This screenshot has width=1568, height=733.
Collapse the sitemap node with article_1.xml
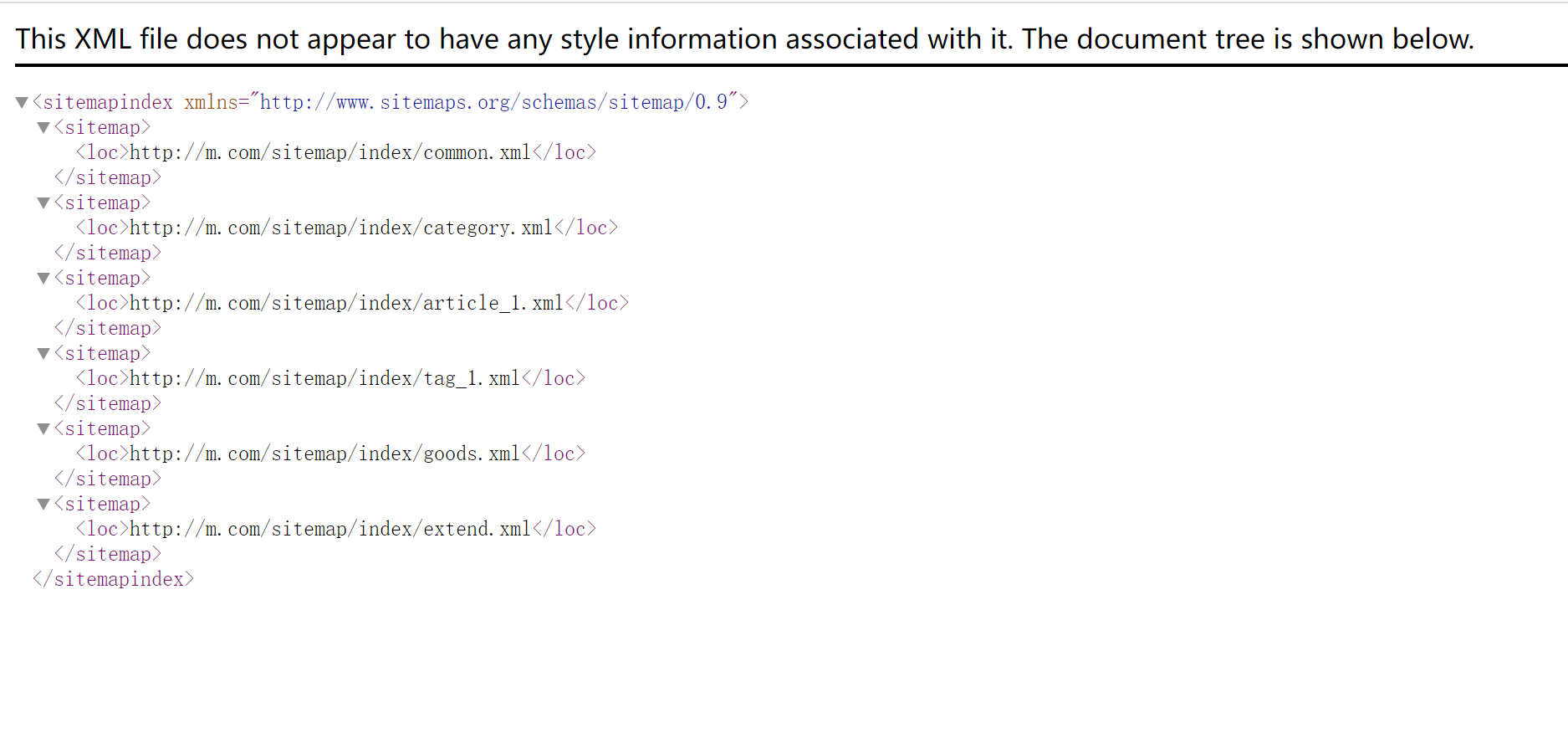click(43, 279)
